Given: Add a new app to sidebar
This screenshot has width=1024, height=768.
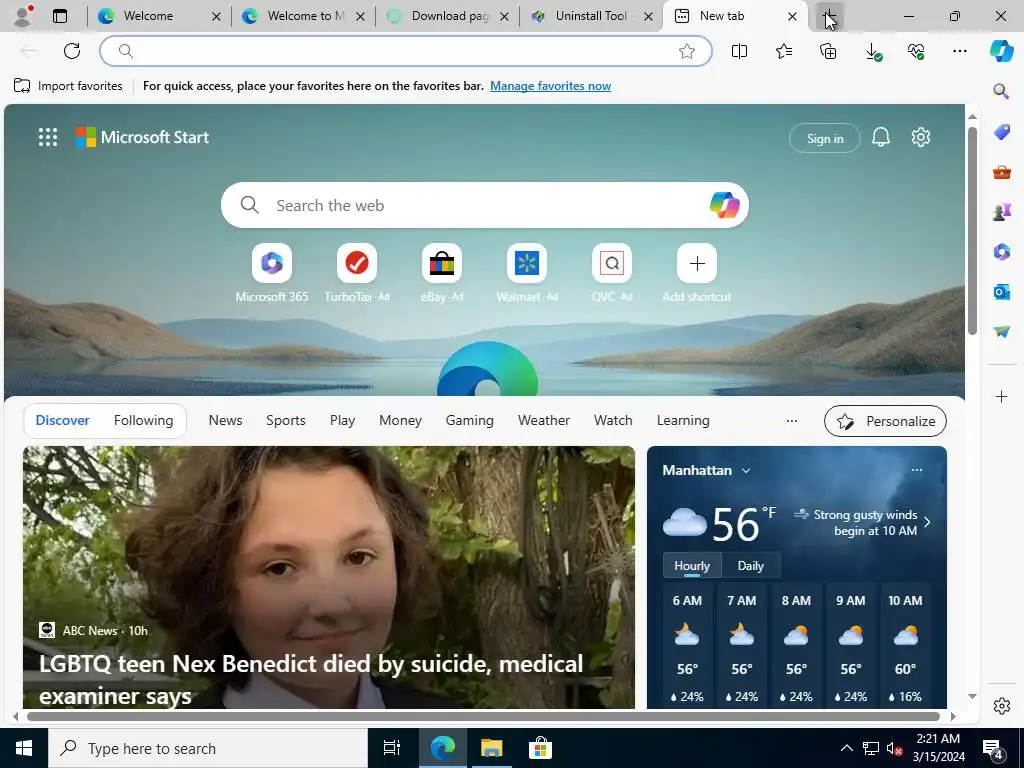Looking at the screenshot, I should [1002, 396].
